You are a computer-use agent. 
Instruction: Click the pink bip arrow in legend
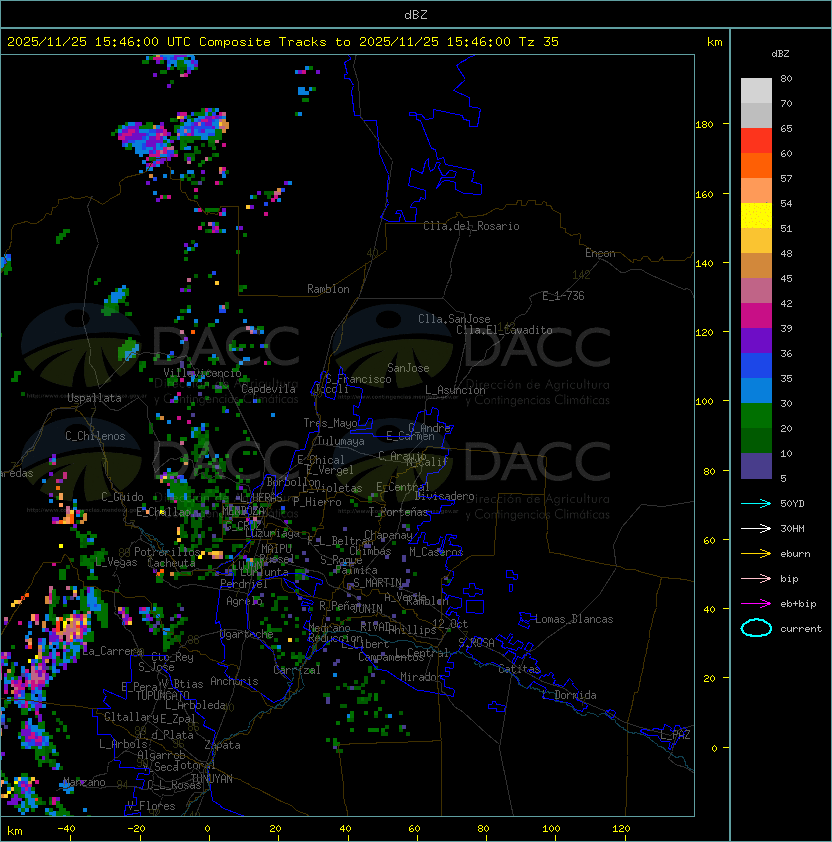[x=756, y=578]
